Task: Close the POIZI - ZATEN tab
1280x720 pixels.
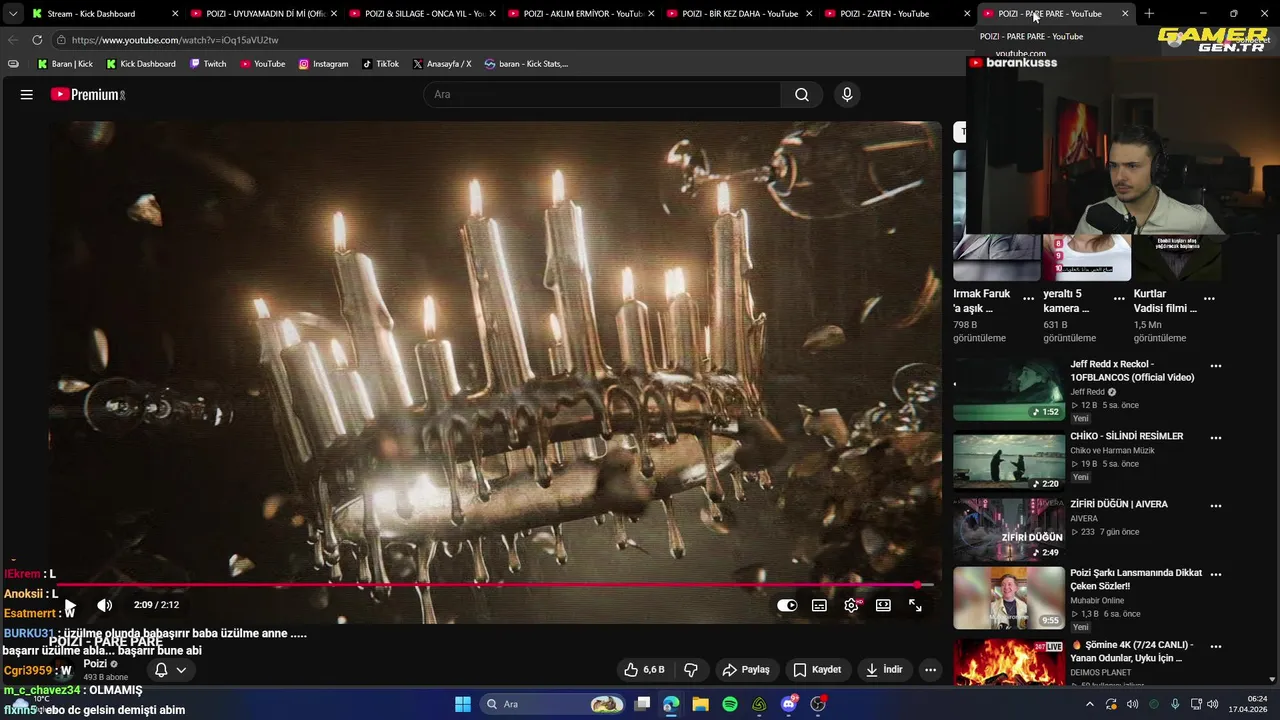Action: (967, 14)
